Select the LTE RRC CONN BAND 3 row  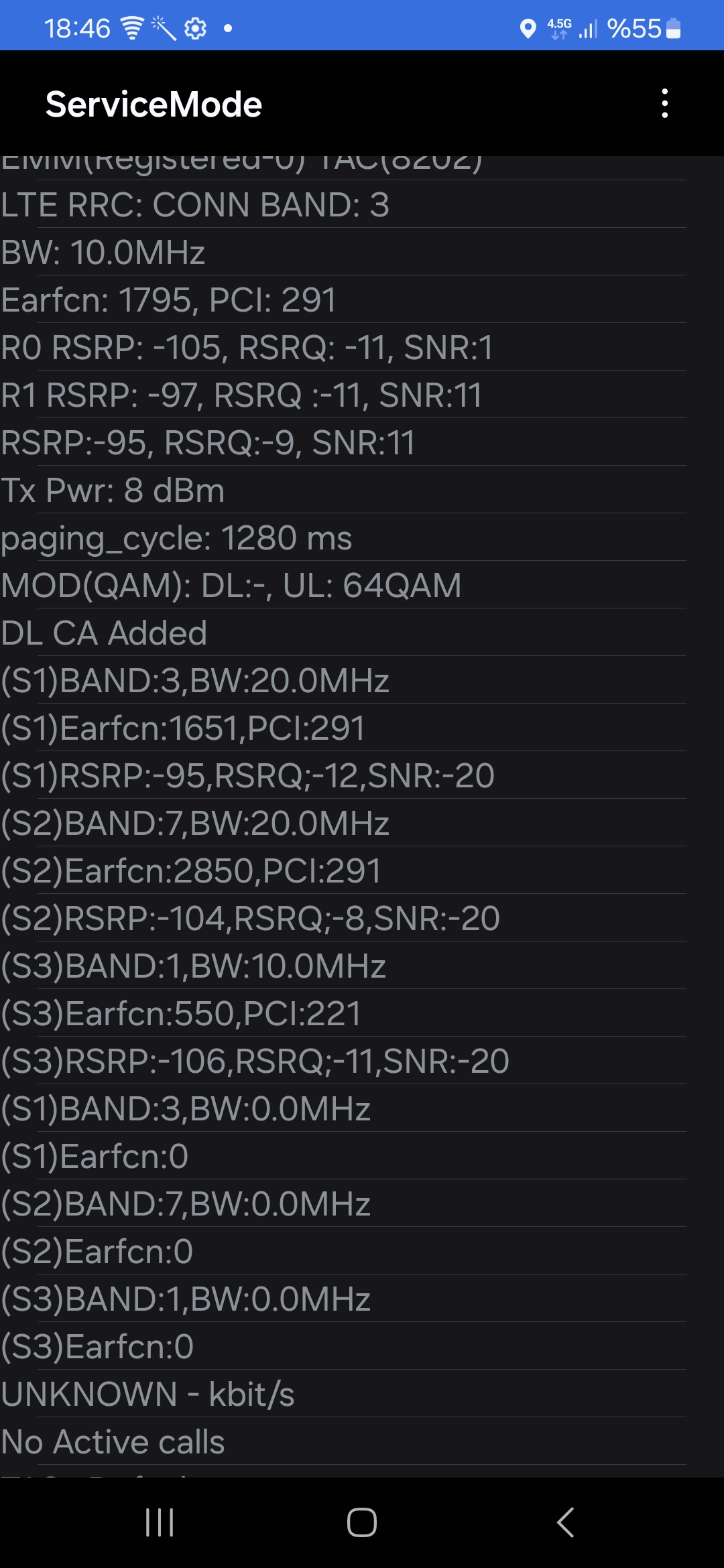pyautogui.click(x=343, y=204)
